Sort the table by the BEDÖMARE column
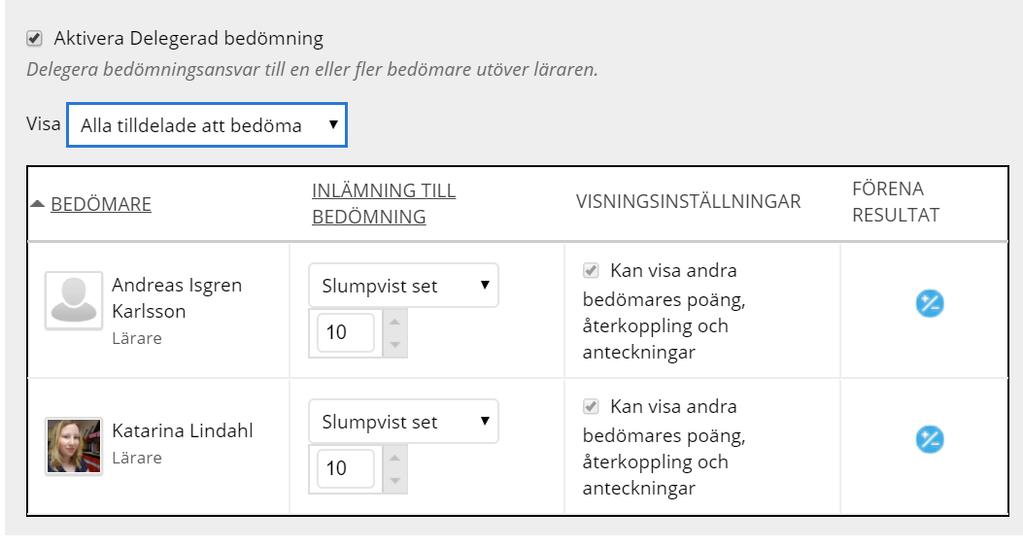This screenshot has width=1023, height=547. pyautogui.click(x=100, y=204)
